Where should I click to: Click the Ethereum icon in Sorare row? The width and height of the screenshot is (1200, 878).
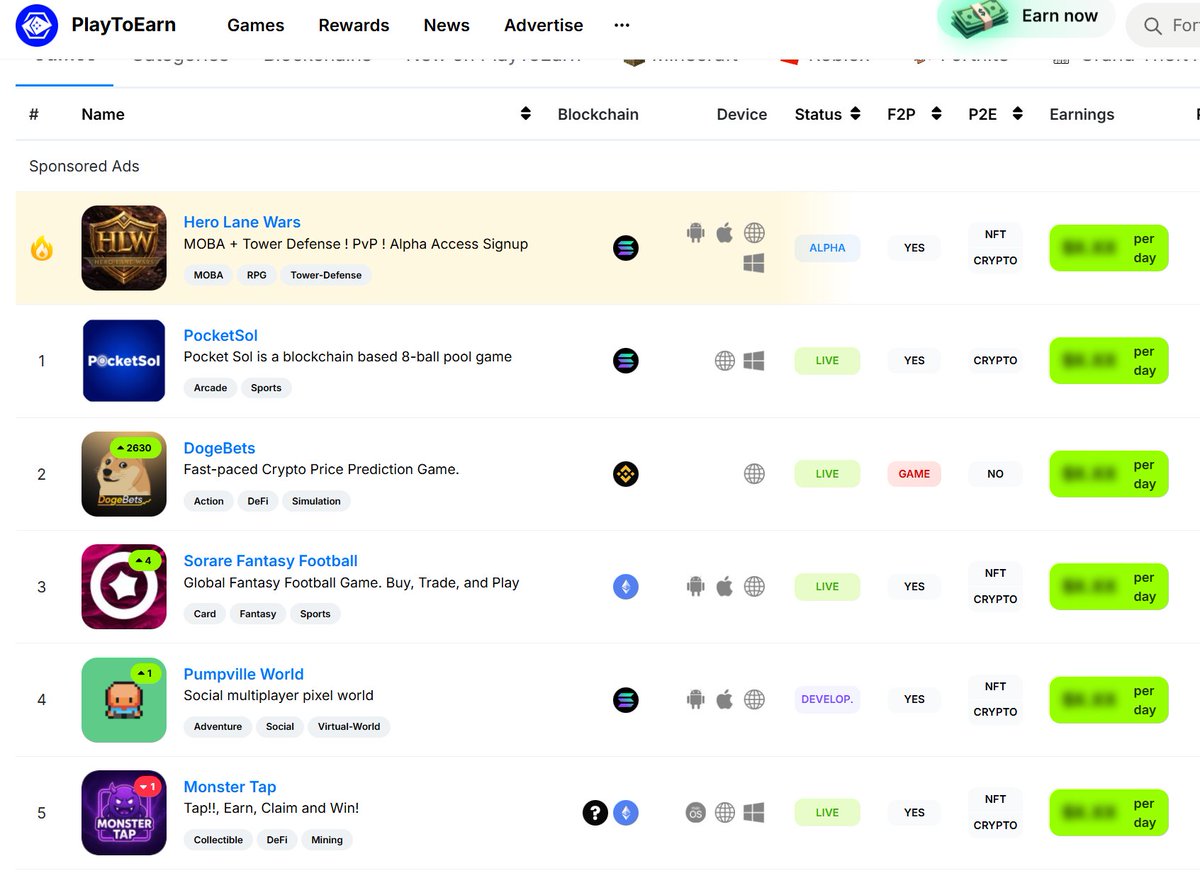[626, 587]
